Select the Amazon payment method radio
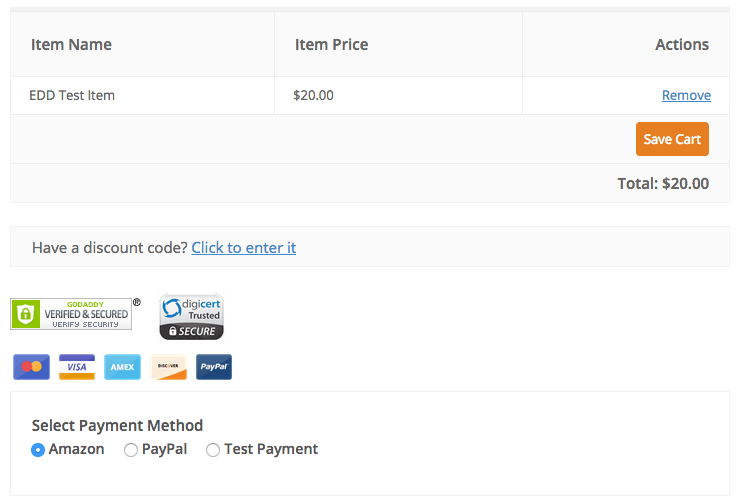Image resolution: width=741 pixels, height=504 pixels. (38, 450)
